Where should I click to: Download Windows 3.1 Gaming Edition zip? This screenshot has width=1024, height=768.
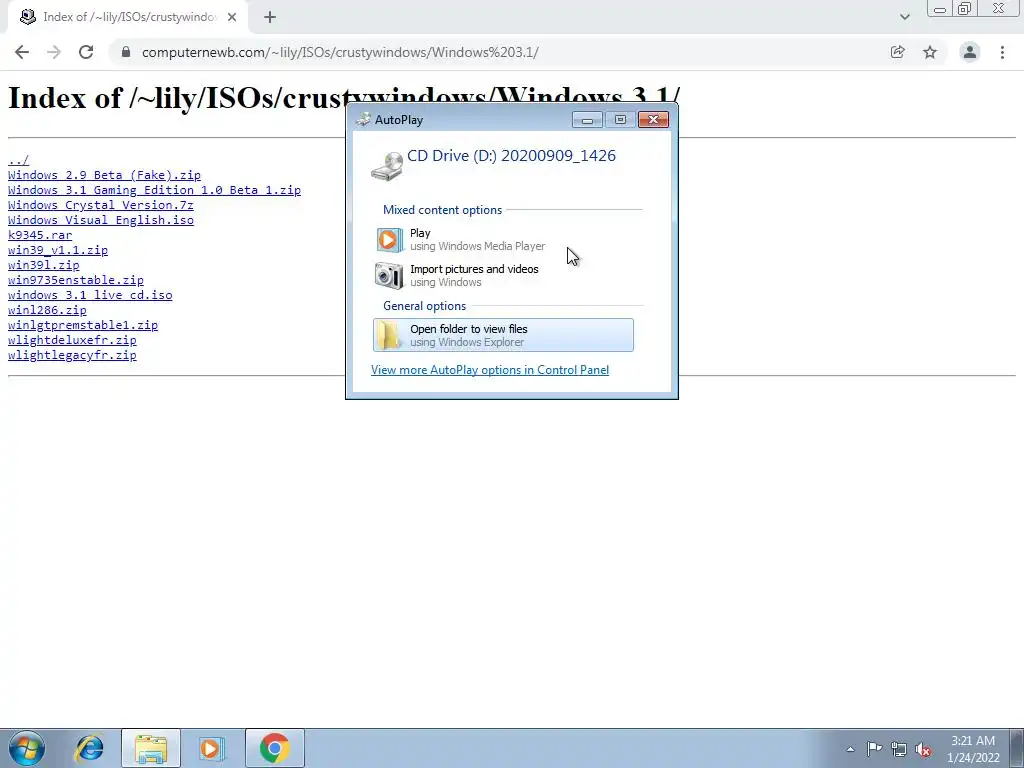(154, 190)
